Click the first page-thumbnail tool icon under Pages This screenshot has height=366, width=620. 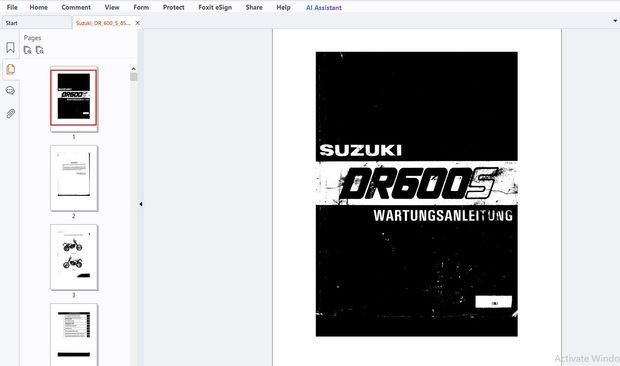point(28,50)
